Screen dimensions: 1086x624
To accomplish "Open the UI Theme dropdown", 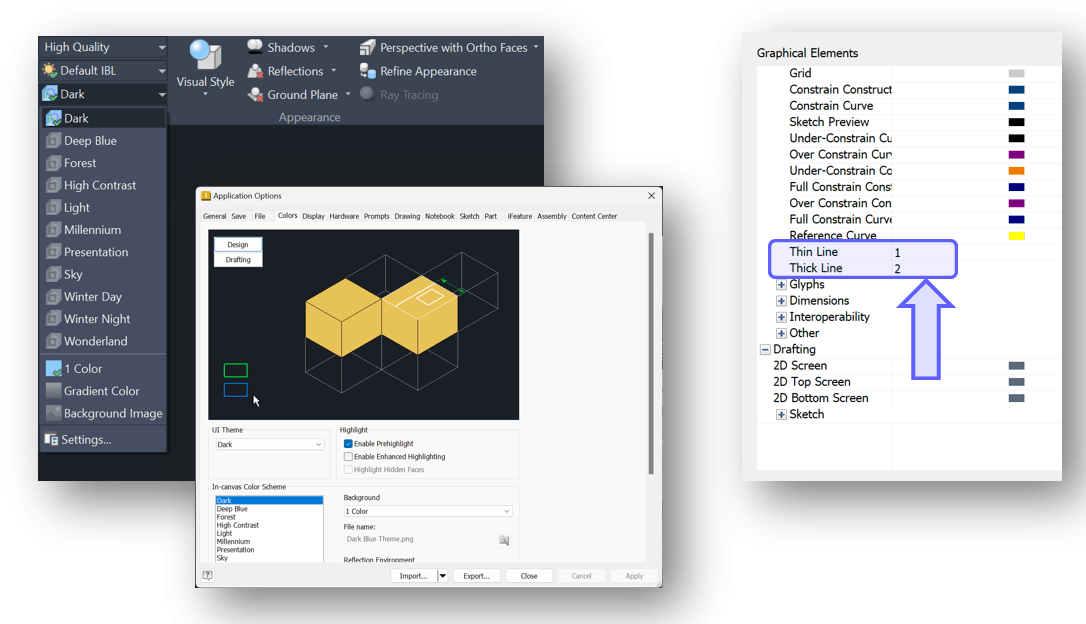I will click(270, 445).
